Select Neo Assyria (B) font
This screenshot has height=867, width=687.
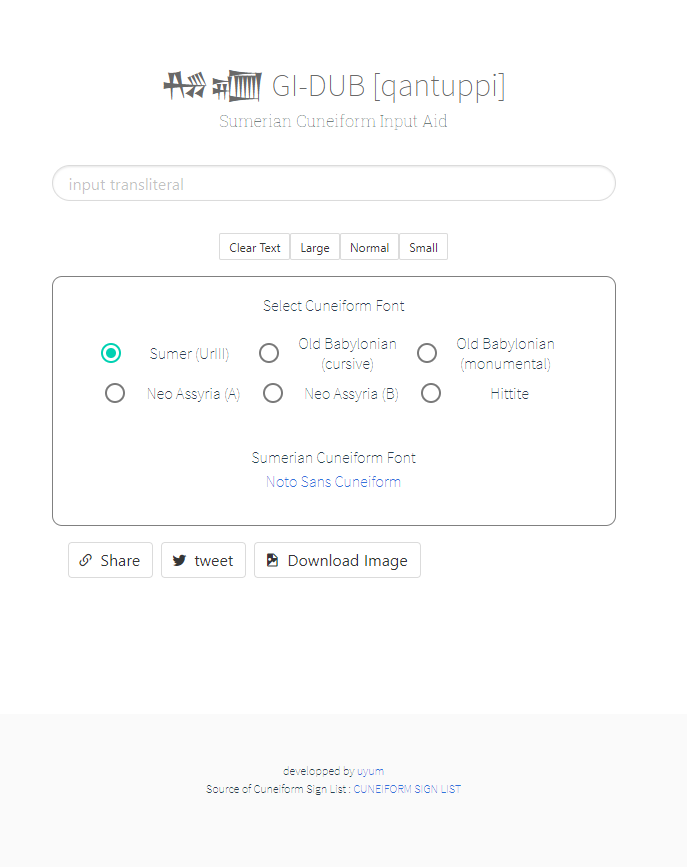[273, 393]
